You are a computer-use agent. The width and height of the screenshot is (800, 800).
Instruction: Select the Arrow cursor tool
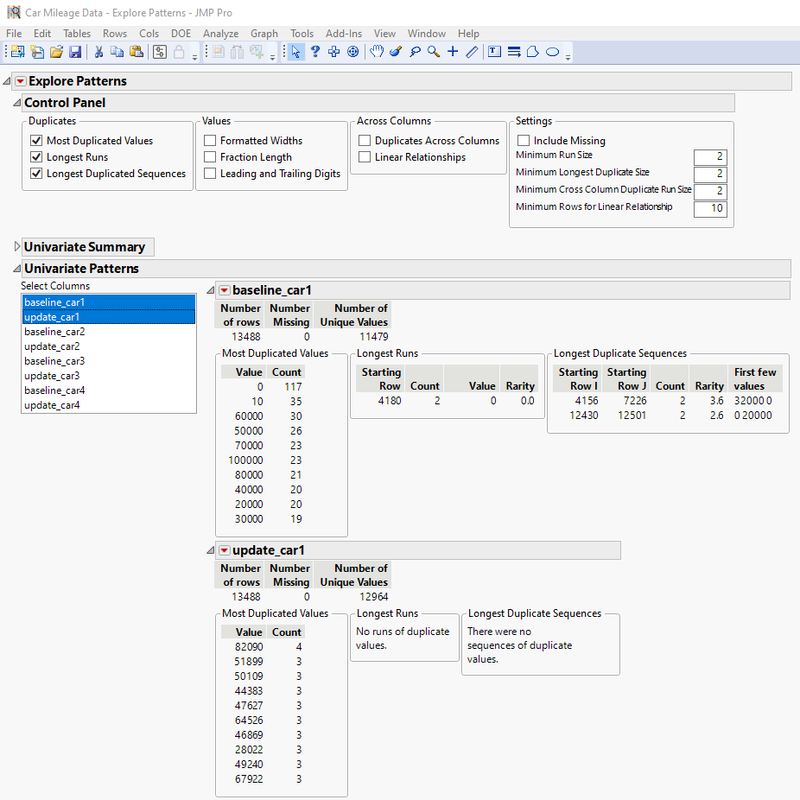(296, 52)
